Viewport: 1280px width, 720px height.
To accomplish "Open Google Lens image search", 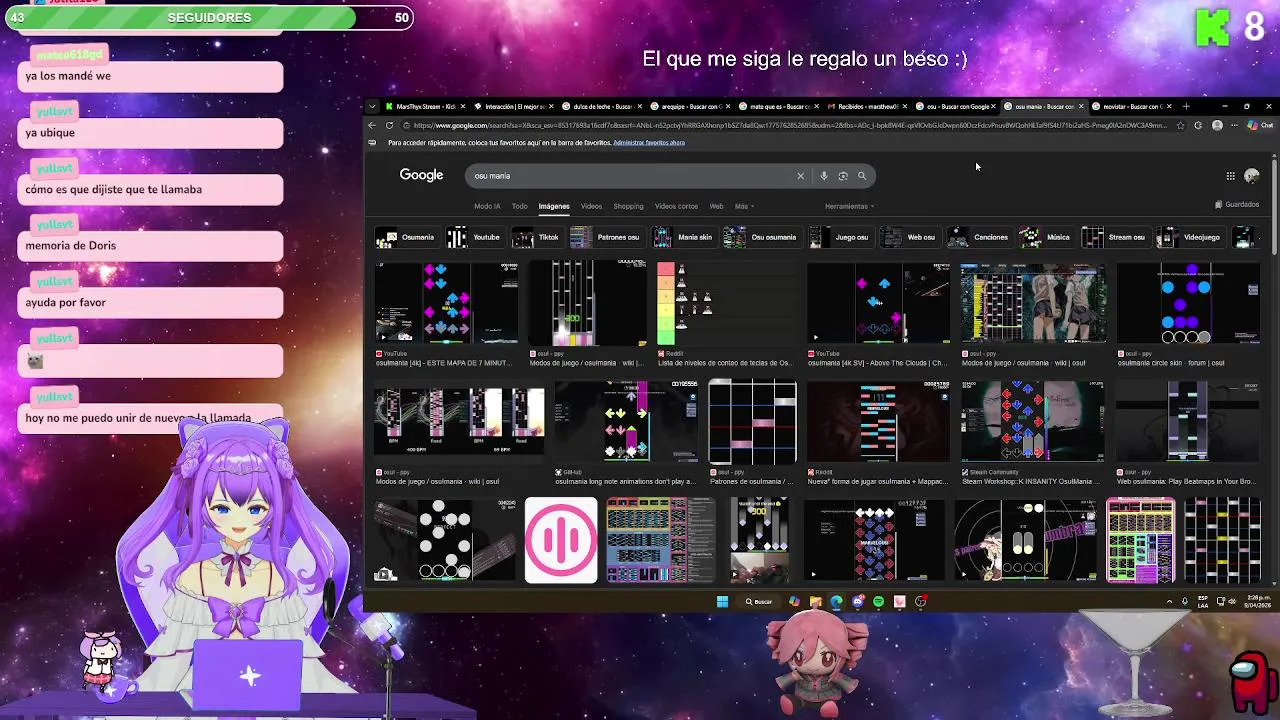I will [x=843, y=176].
